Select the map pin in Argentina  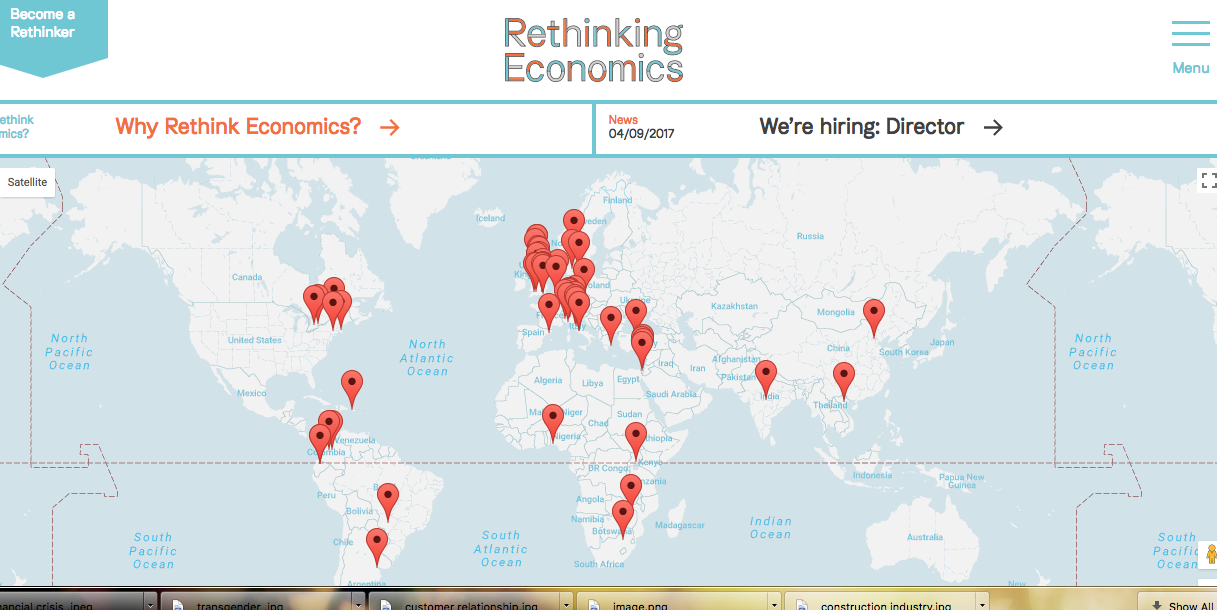(x=377, y=546)
